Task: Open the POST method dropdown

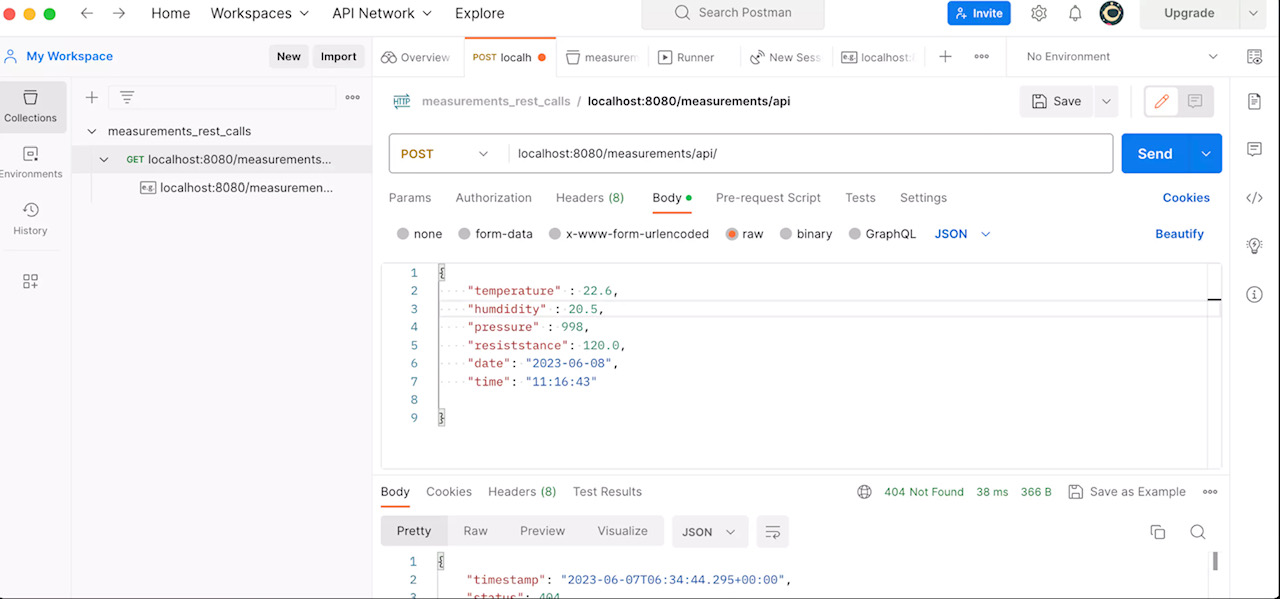Action: (444, 153)
